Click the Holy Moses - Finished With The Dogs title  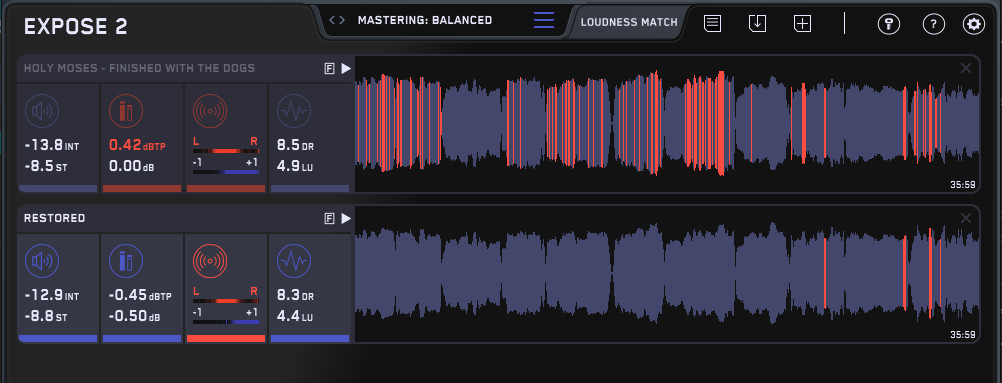pyautogui.click(x=139, y=68)
